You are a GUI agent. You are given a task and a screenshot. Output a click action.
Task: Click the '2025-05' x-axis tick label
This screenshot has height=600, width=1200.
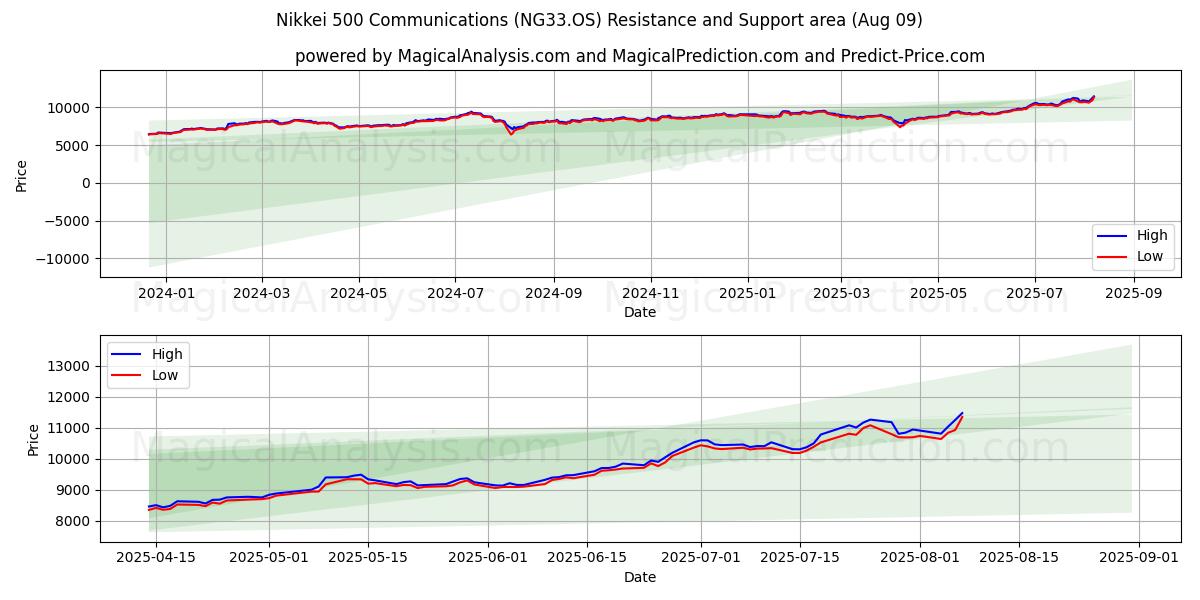[x=937, y=294]
